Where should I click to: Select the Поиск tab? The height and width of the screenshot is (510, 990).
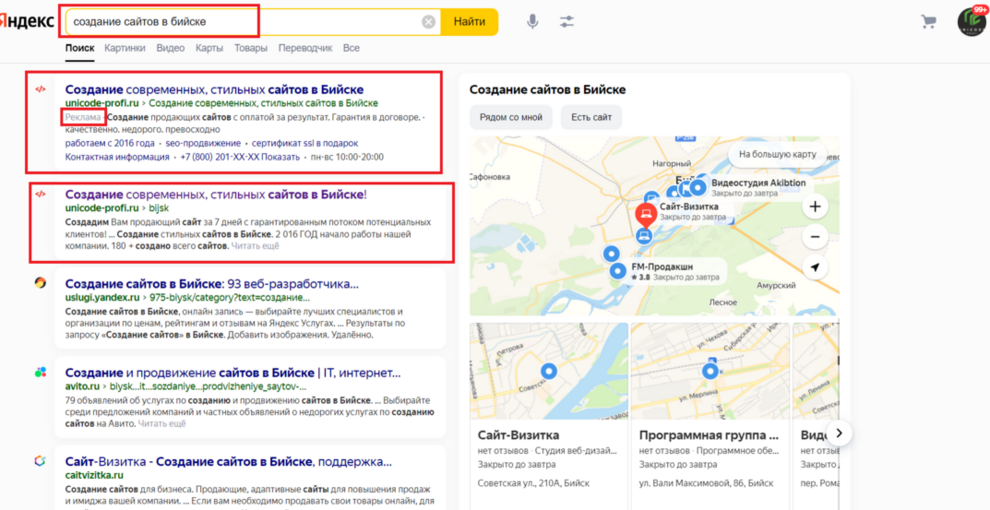coord(80,48)
